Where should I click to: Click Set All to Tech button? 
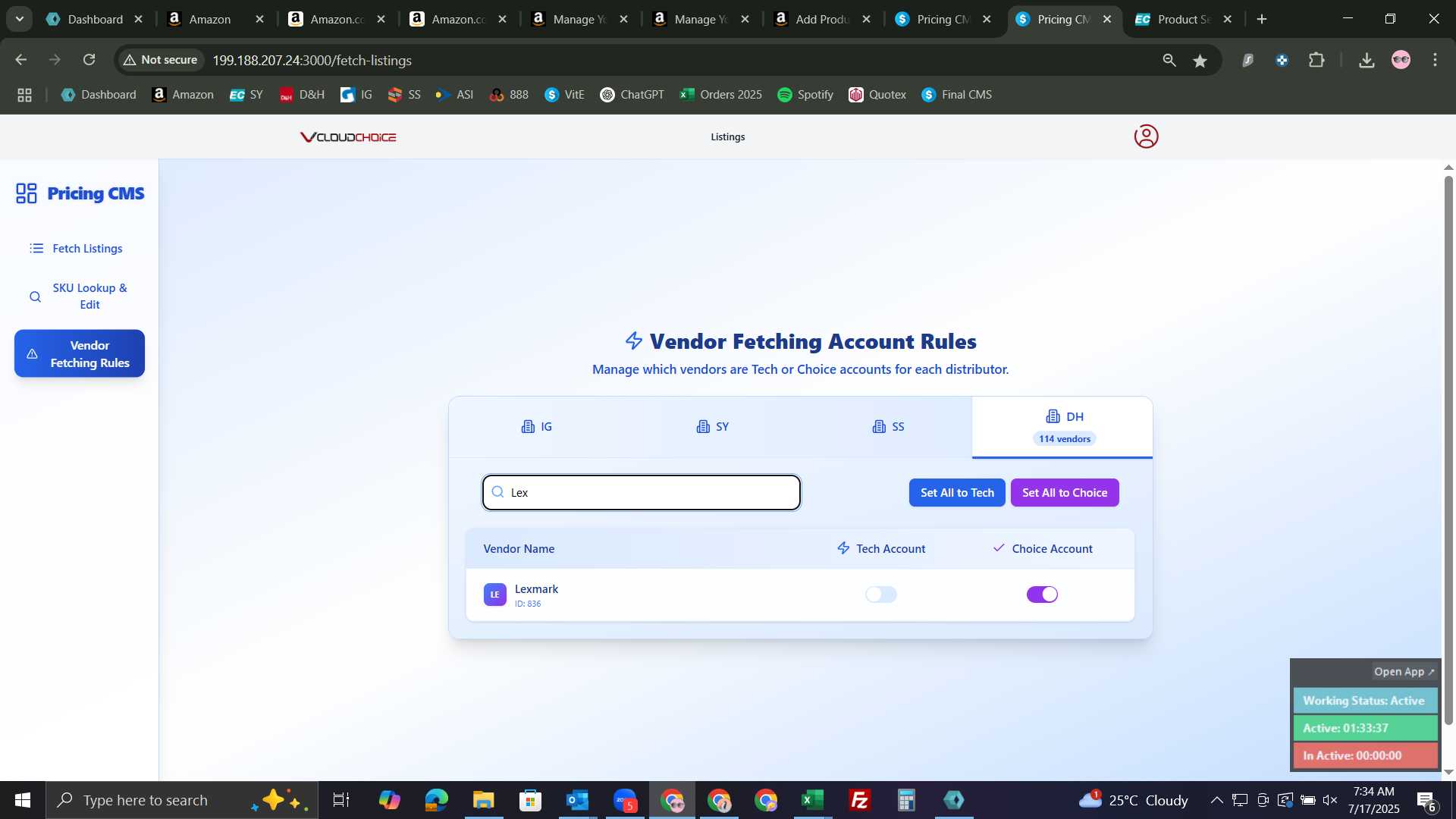957,493
